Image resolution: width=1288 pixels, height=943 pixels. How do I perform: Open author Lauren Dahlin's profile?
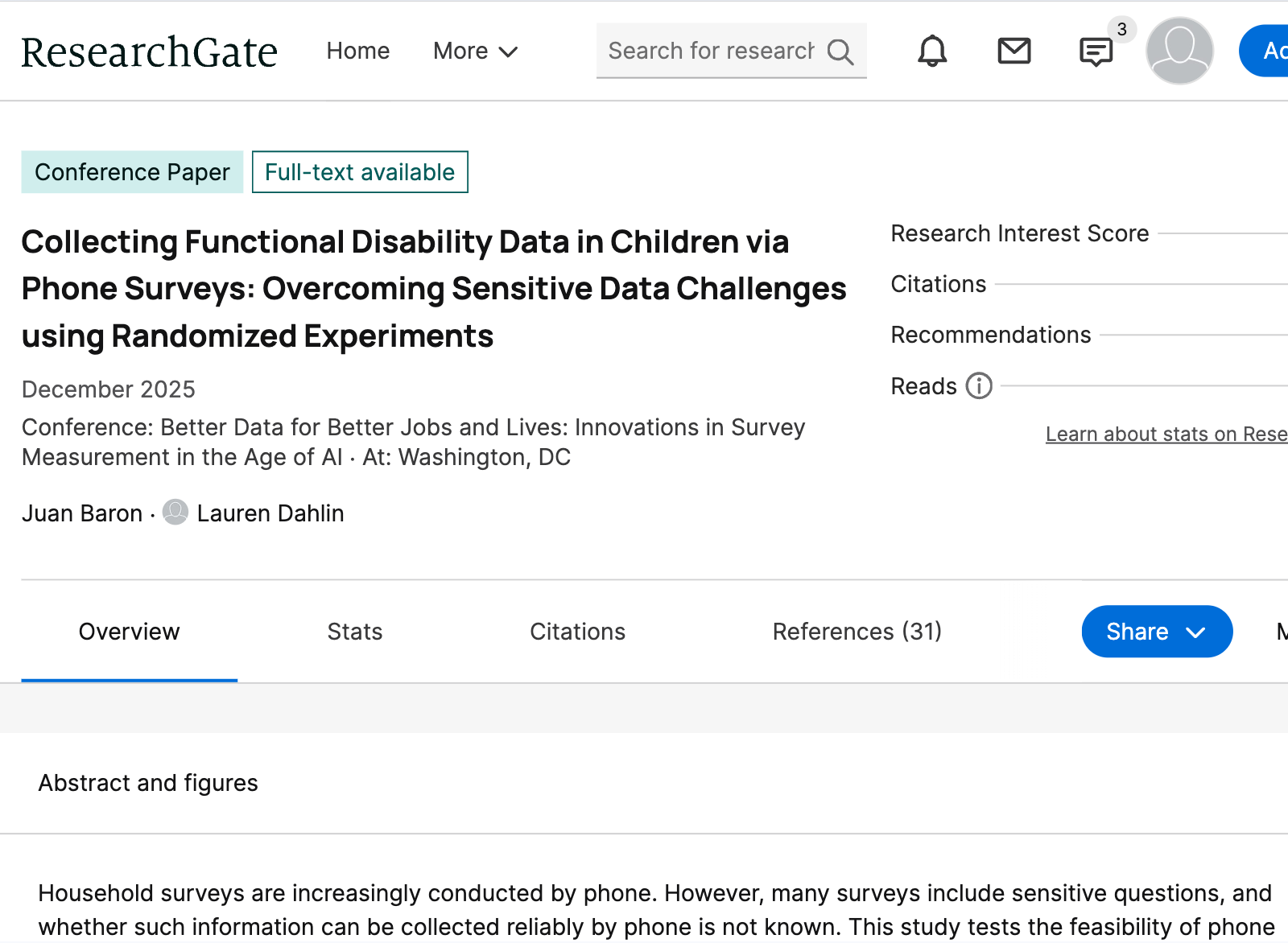(270, 513)
